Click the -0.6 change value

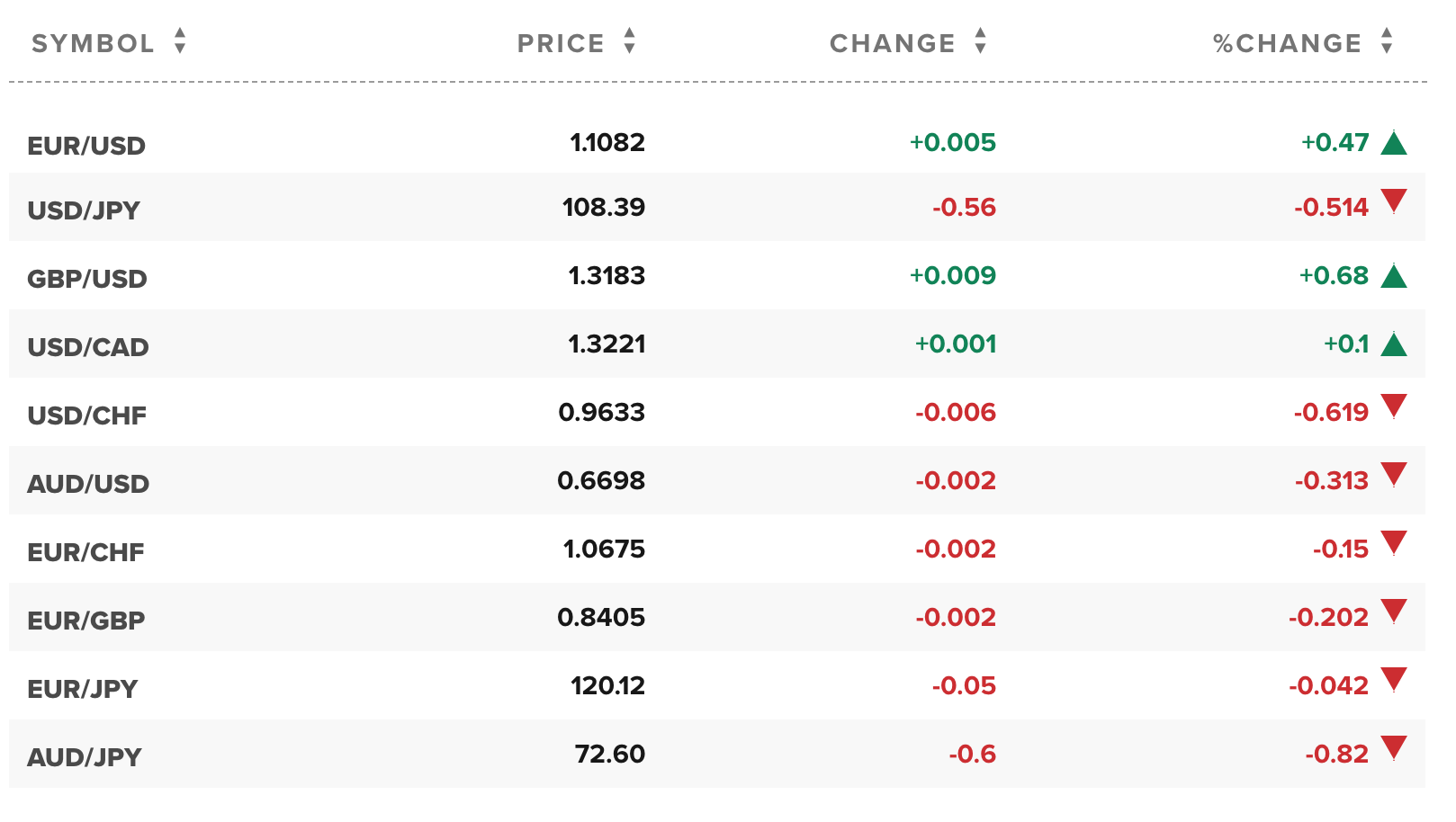tap(973, 754)
